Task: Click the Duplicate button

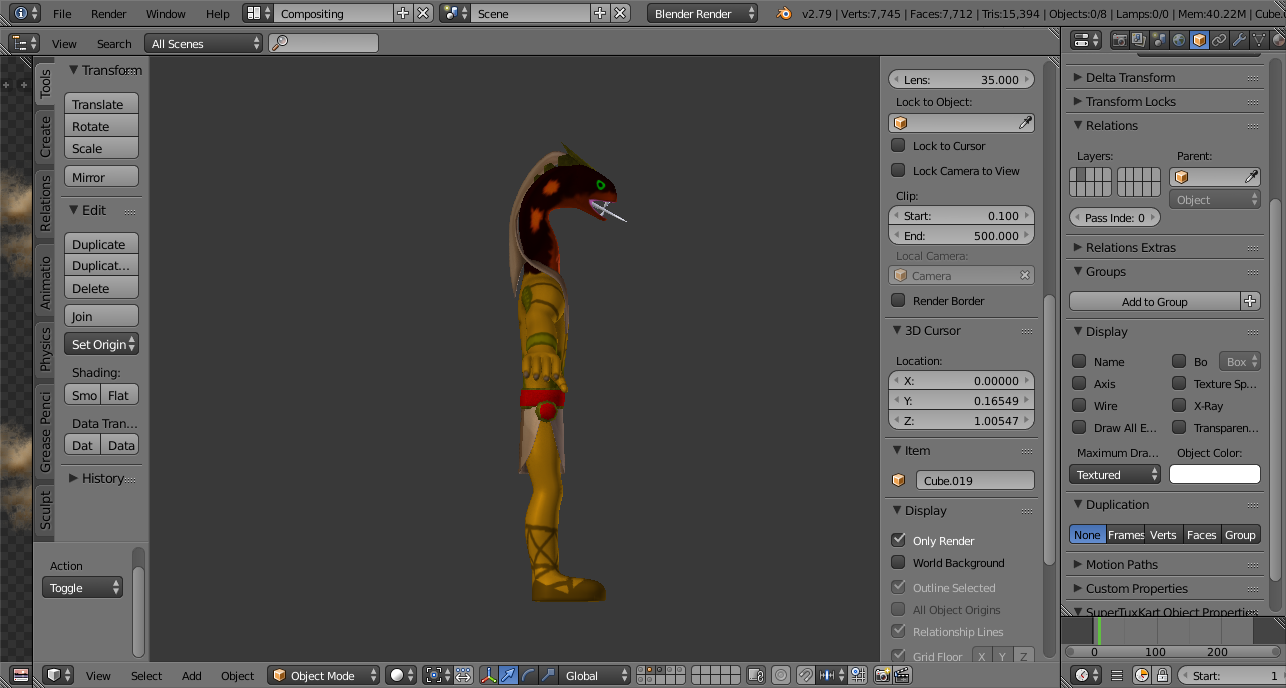Action: coord(101,244)
